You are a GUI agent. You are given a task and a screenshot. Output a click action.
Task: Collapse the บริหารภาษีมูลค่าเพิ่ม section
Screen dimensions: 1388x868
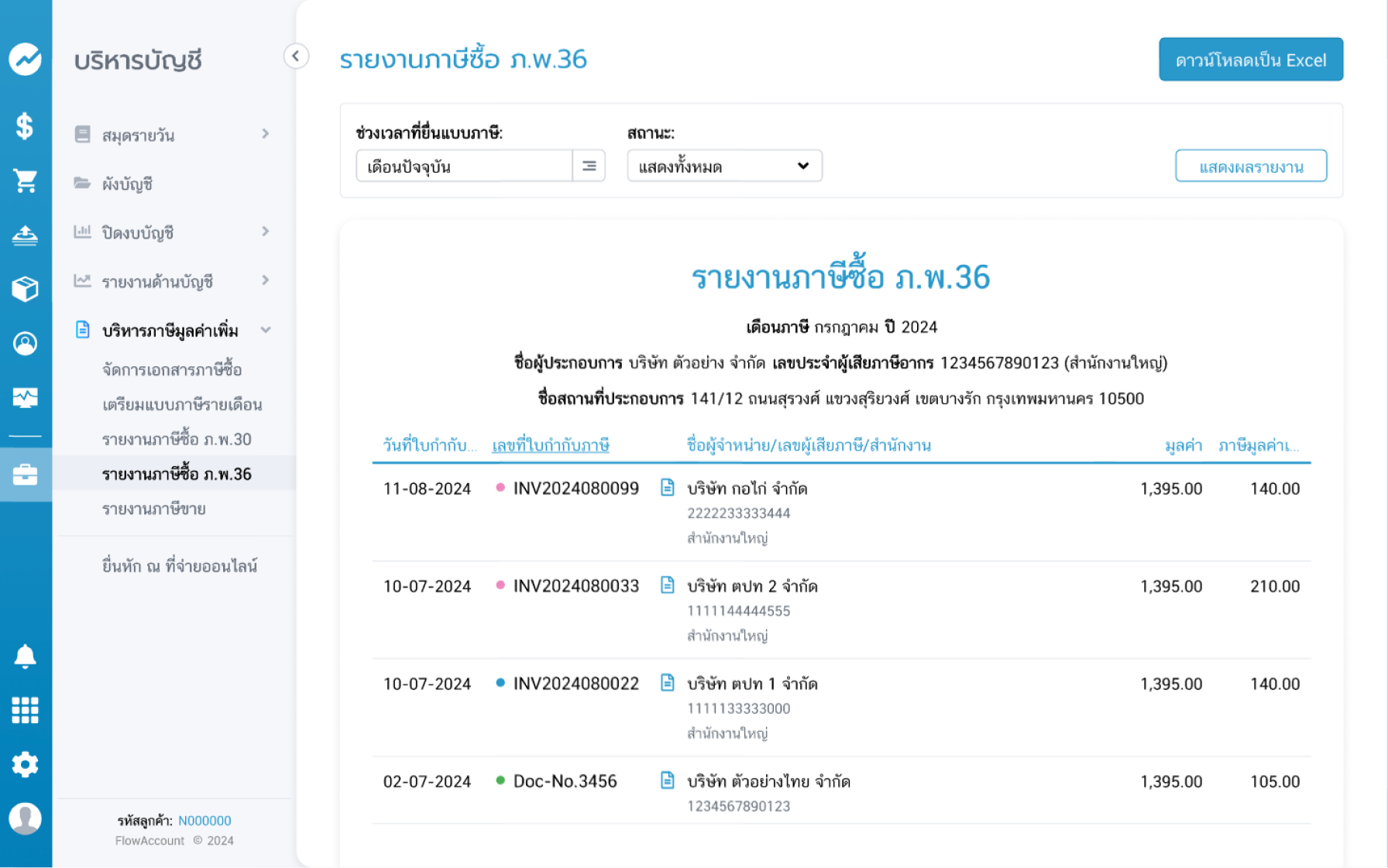tap(266, 330)
